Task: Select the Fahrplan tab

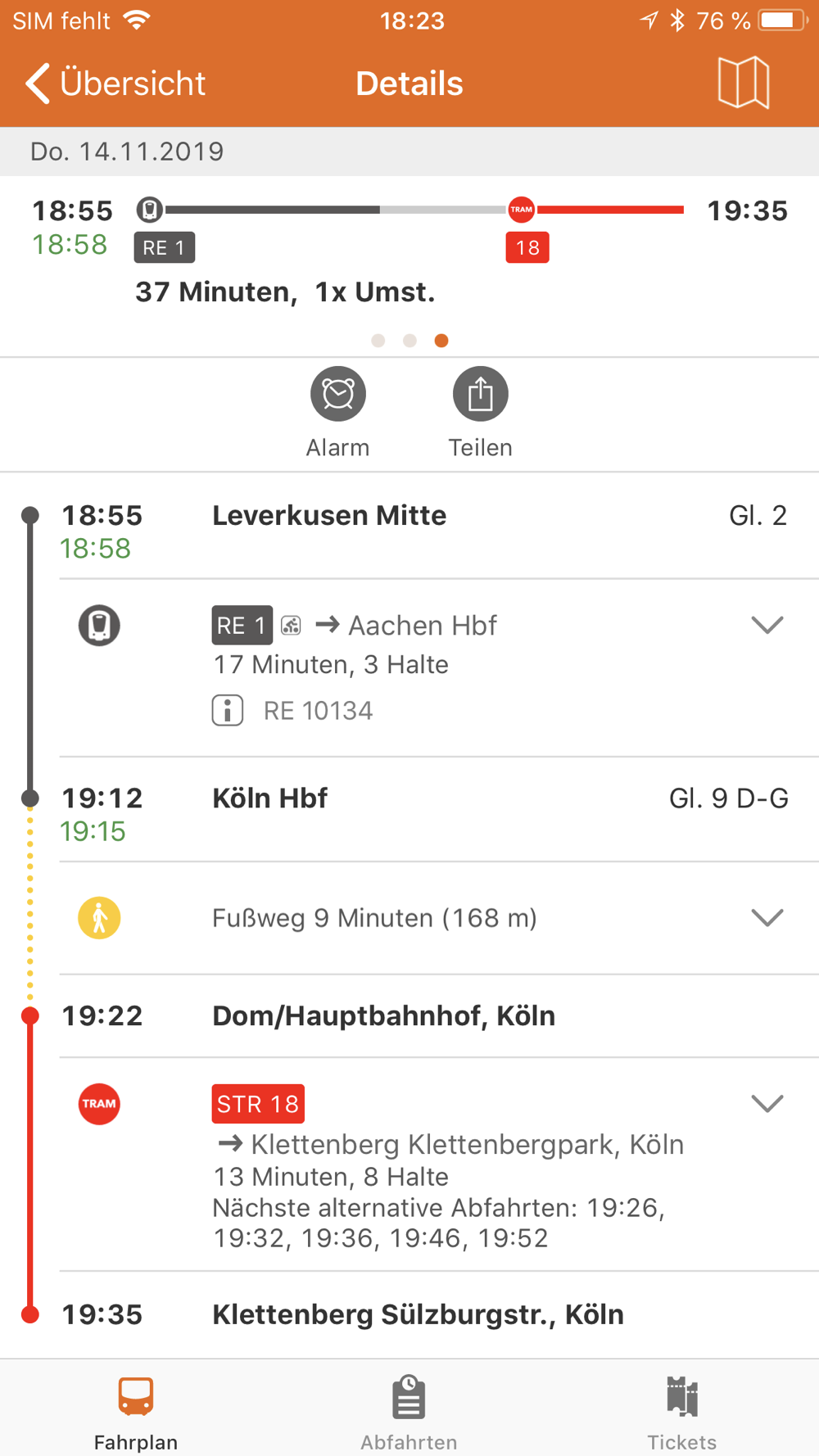Action: 136,1413
